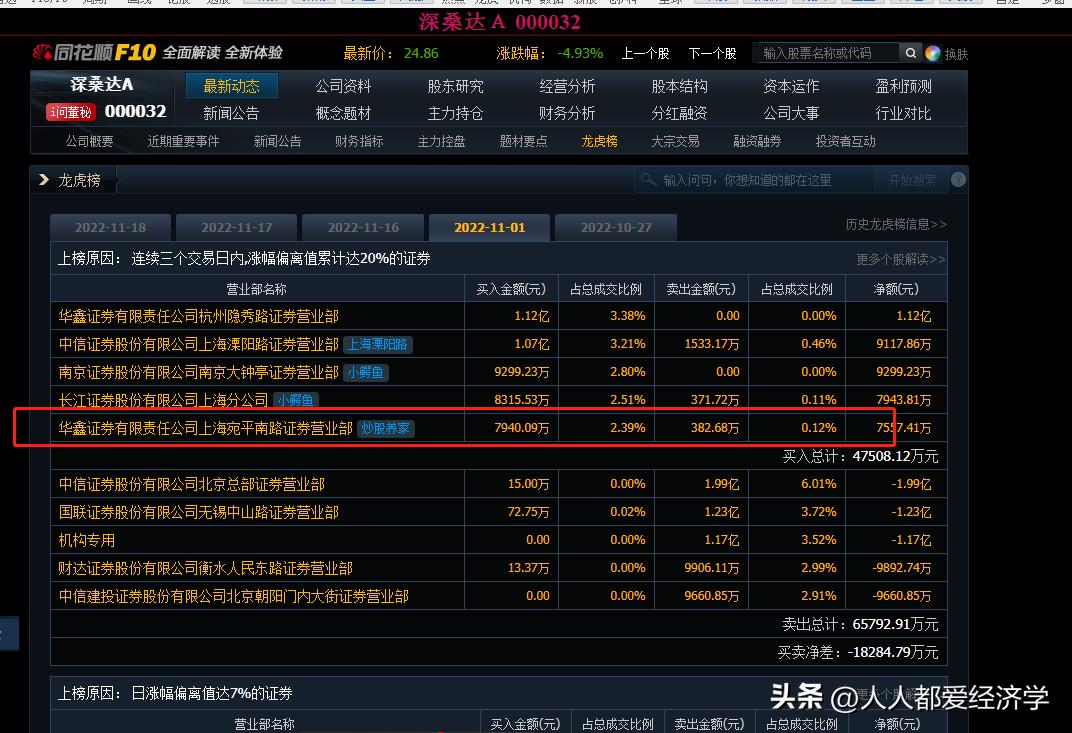Viewport: 1072px width, 733px height.
Task: Open the 资本运作 menu
Action: [791, 86]
